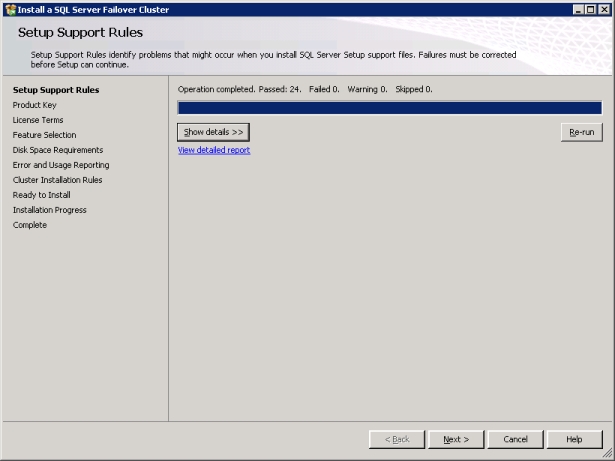Maximize the installer window

pyautogui.click(x=591, y=10)
